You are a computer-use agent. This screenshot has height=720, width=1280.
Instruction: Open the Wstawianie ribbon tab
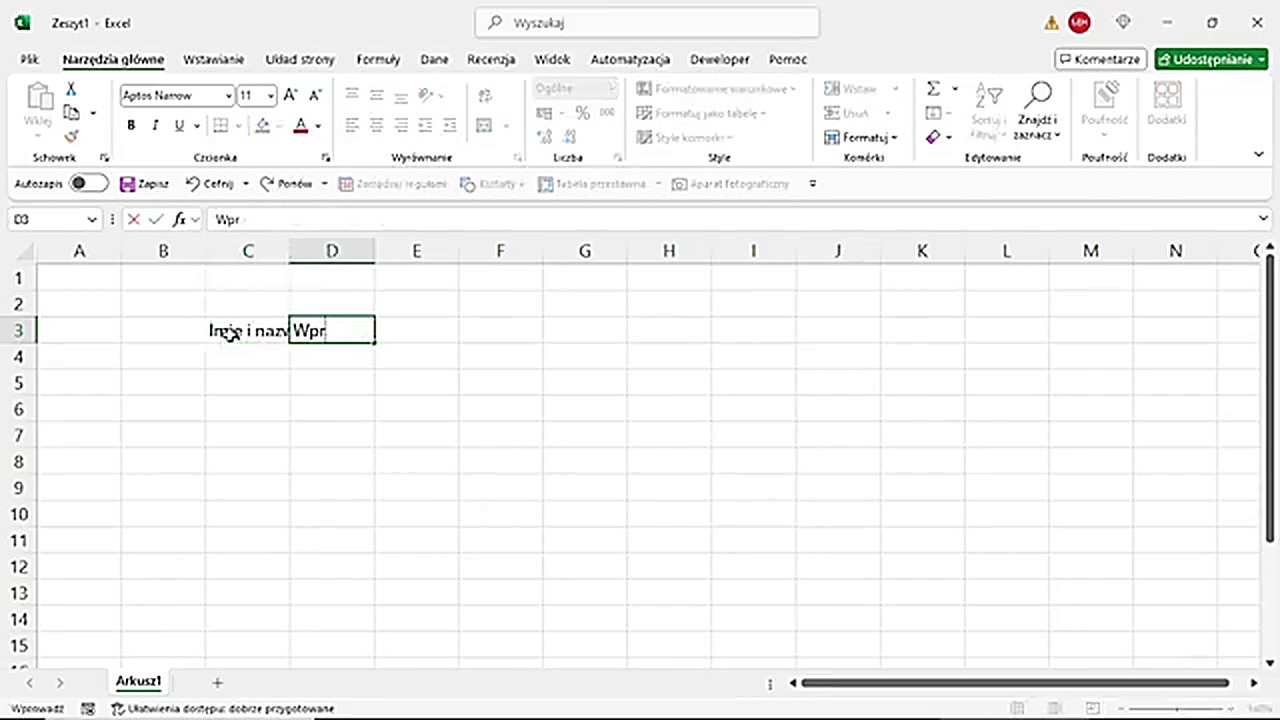pos(213,59)
